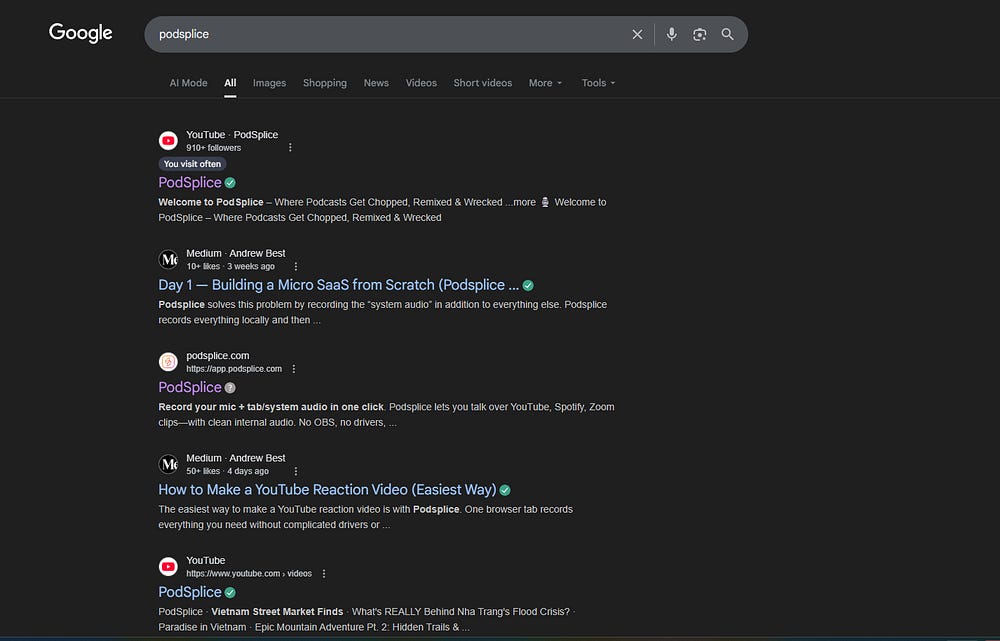Open three-dot menu beside 910+ followers

click(x=290, y=148)
